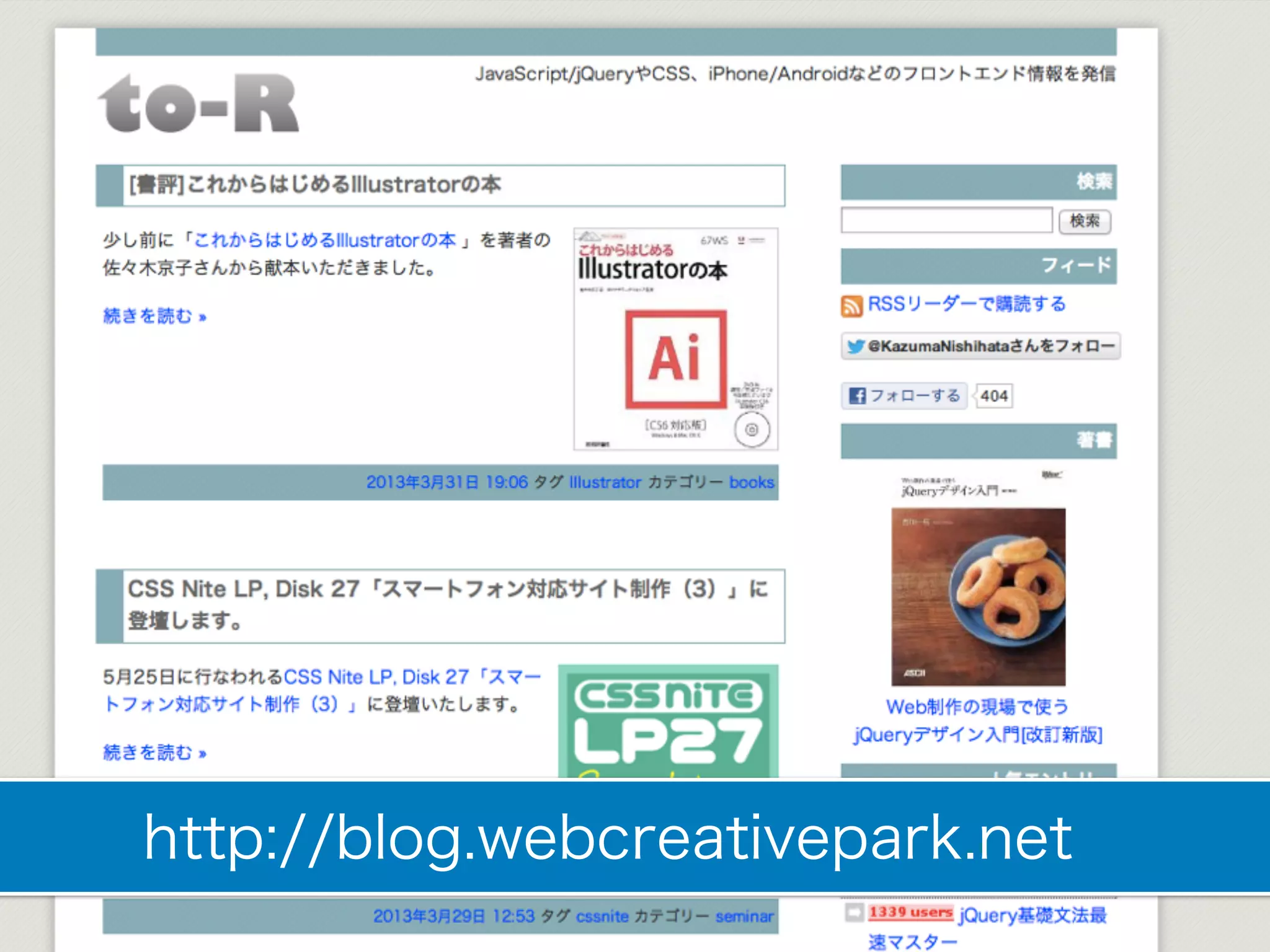Open the books category link
Image resolution: width=1270 pixels, height=952 pixels.
(752, 482)
